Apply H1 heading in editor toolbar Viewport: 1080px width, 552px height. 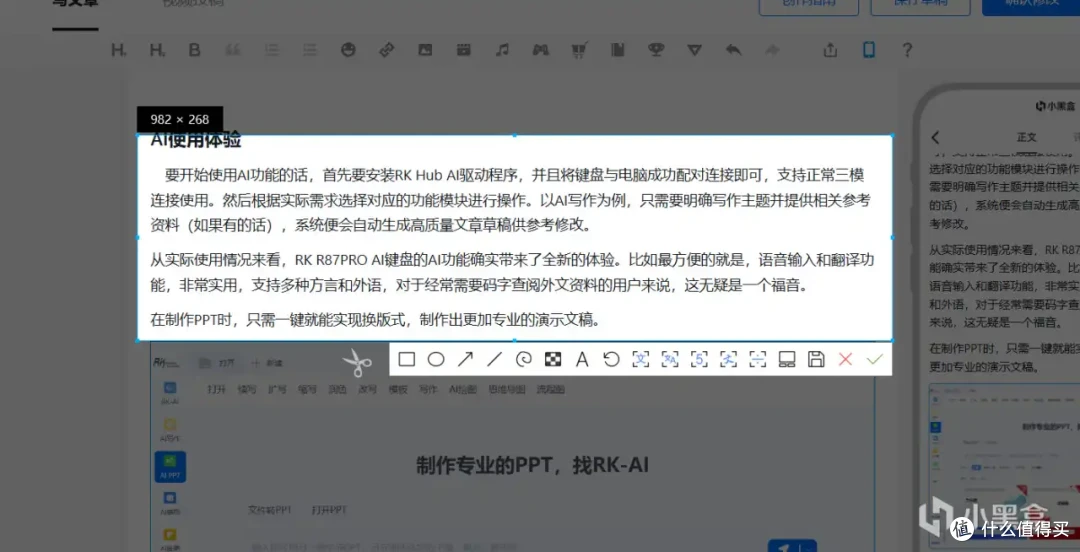coord(119,50)
